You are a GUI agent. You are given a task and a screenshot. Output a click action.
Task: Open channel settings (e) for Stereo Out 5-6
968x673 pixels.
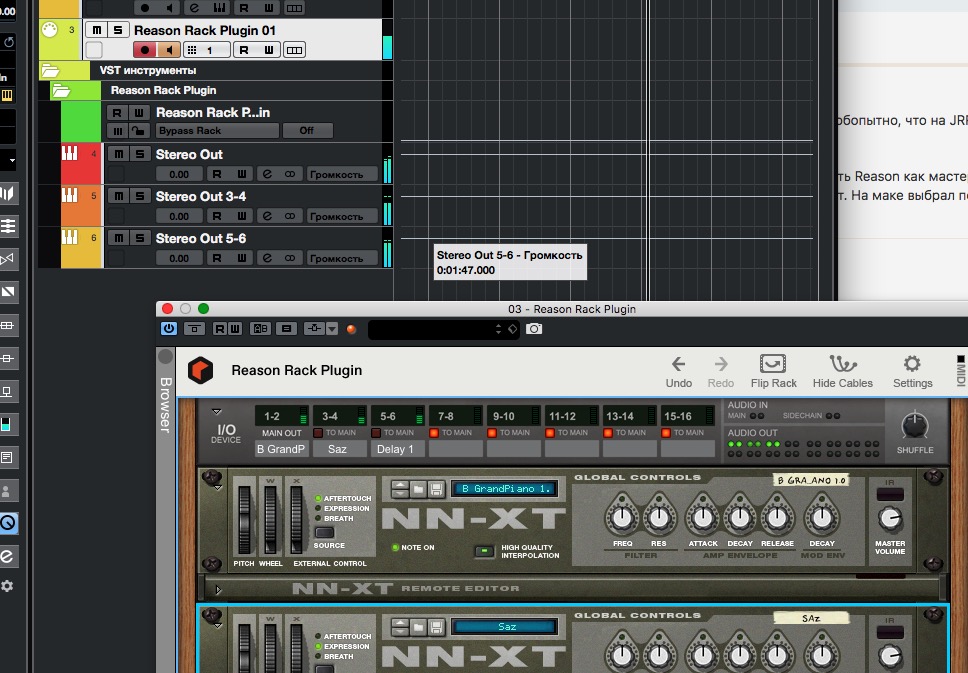click(x=267, y=258)
